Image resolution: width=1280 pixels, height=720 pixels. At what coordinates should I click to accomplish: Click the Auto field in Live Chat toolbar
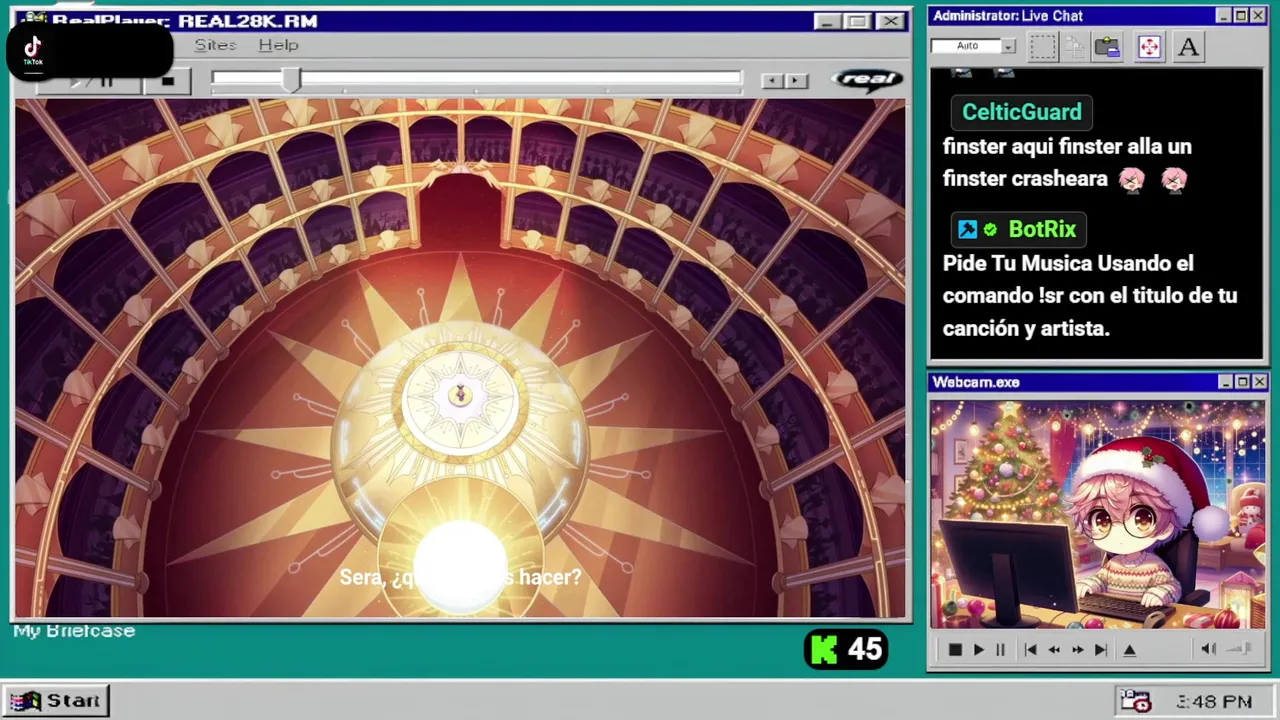(966, 46)
